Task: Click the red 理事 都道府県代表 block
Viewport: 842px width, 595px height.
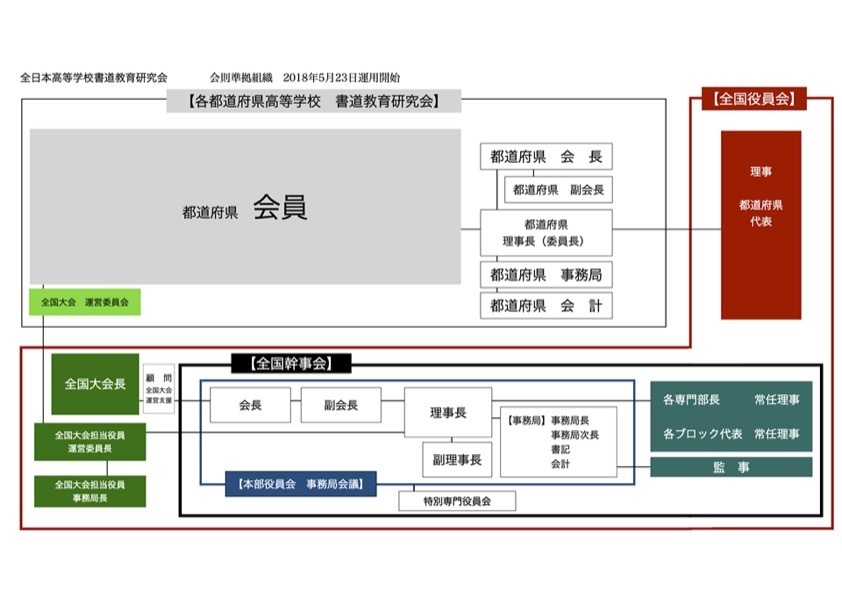Action: point(761,225)
